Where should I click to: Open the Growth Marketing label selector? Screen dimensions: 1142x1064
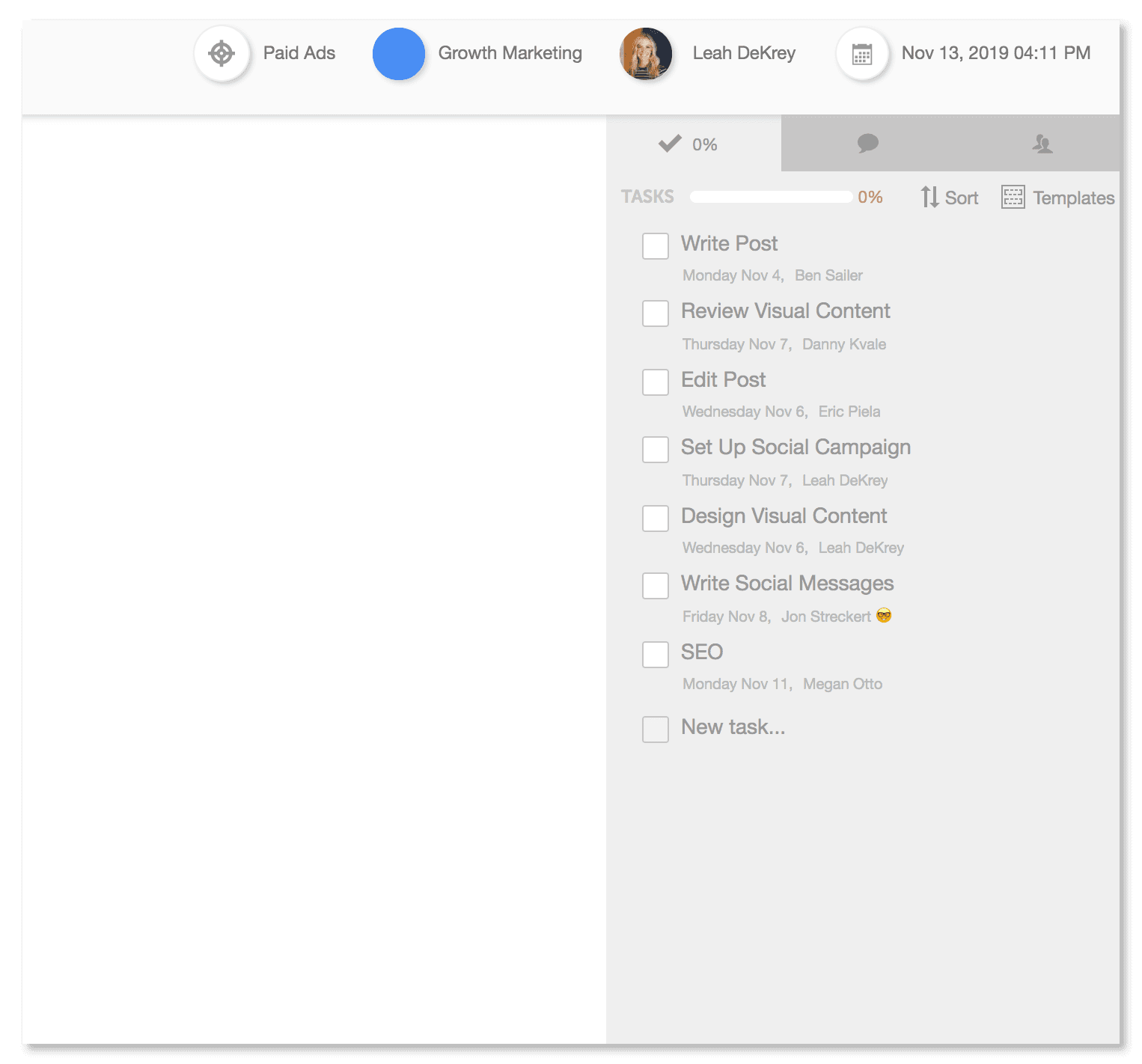click(510, 53)
